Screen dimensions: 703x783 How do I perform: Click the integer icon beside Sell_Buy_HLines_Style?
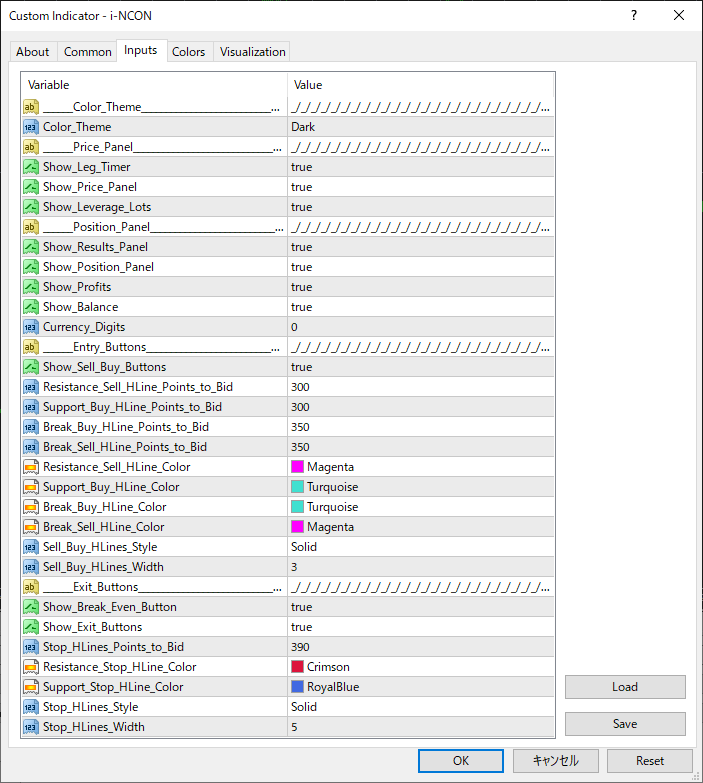[30, 547]
